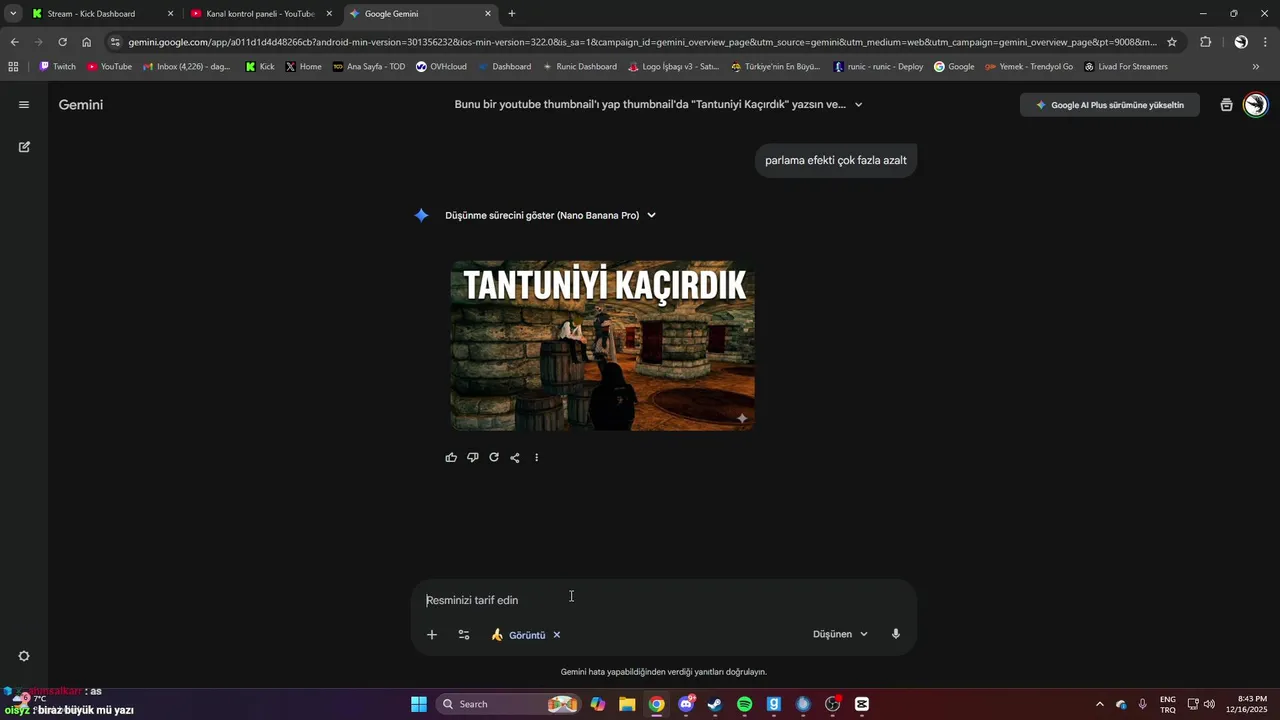Open Chrome tab search dropdown arrow
1280x720 pixels.
click(13, 14)
